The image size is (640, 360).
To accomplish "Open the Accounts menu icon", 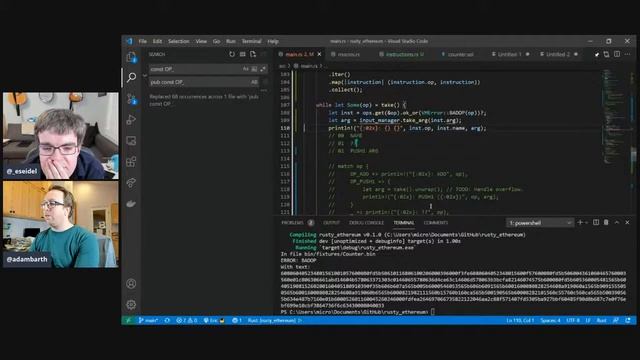I will point(131,283).
